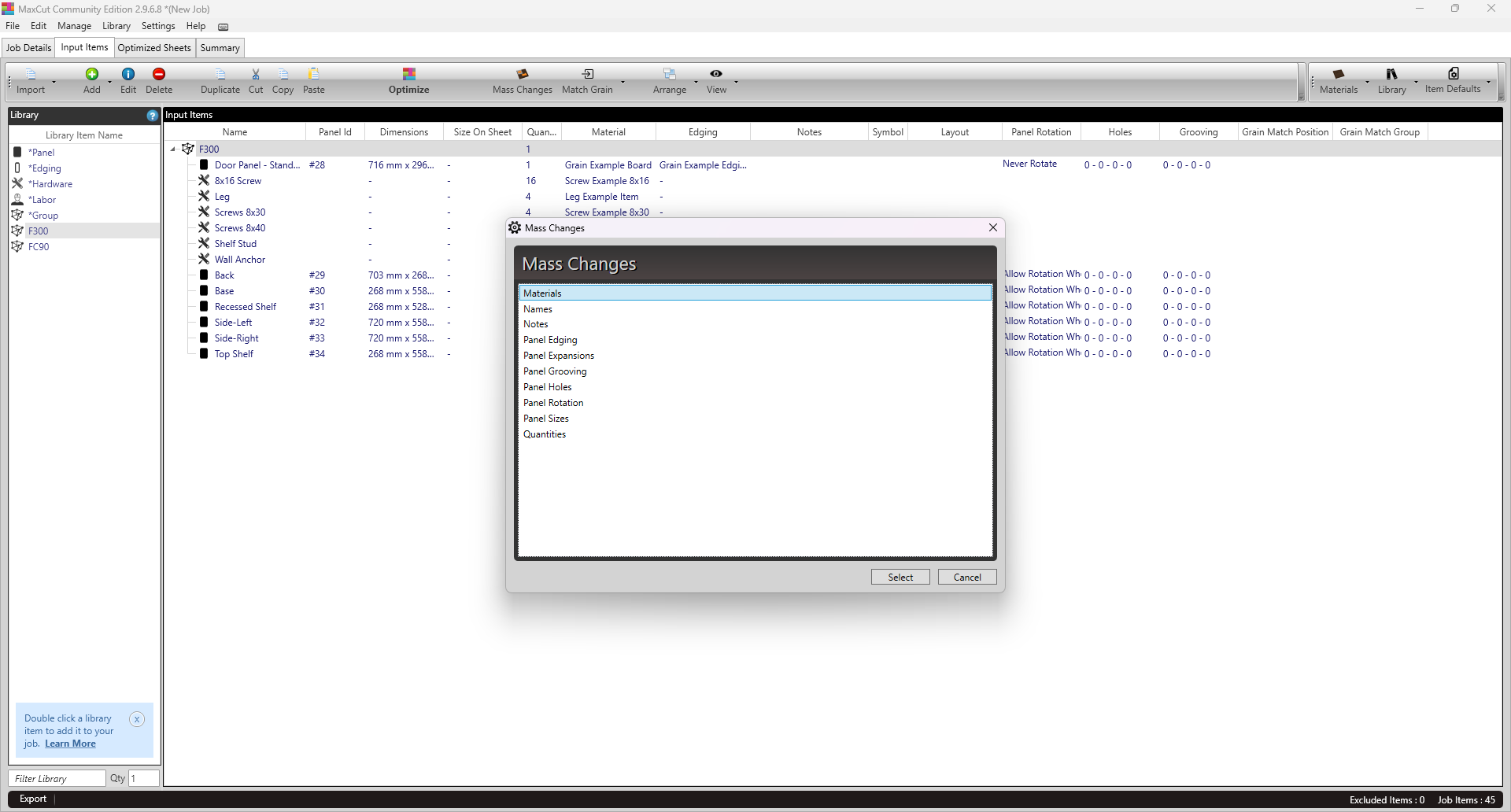1511x812 pixels.
Task: Open the View dropdown arrow
Action: click(x=736, y=82)
